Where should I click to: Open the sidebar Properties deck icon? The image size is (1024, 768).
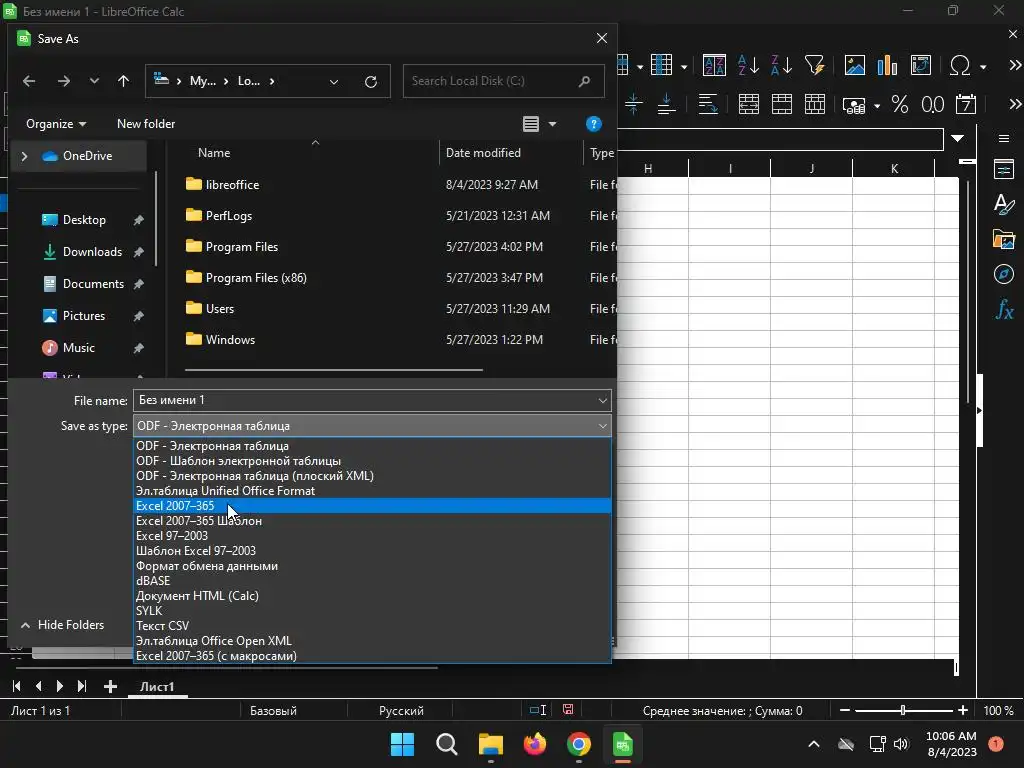pyautogui.click(x=1004, y=169)
